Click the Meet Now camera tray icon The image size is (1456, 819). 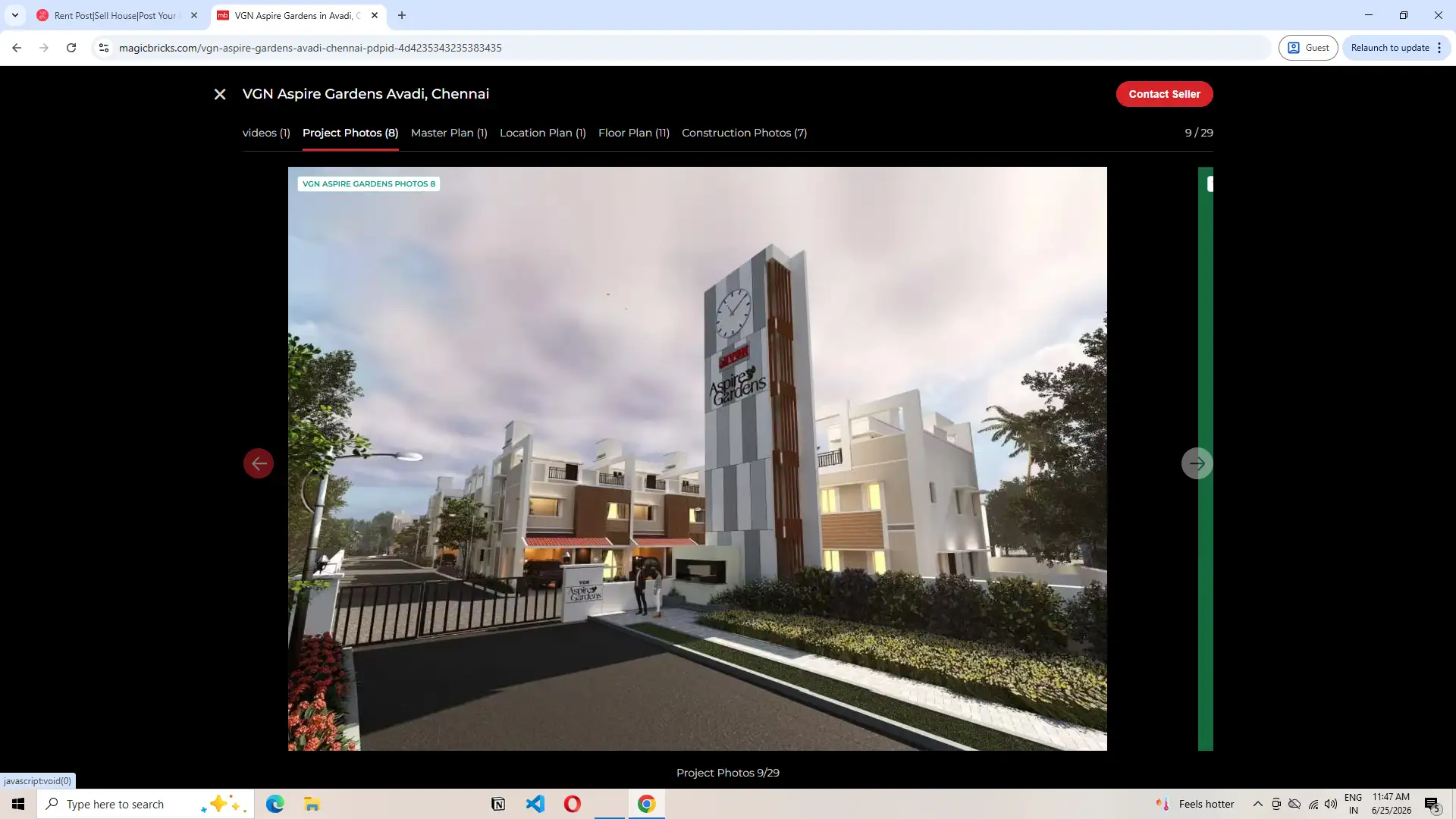[1276, 804]
